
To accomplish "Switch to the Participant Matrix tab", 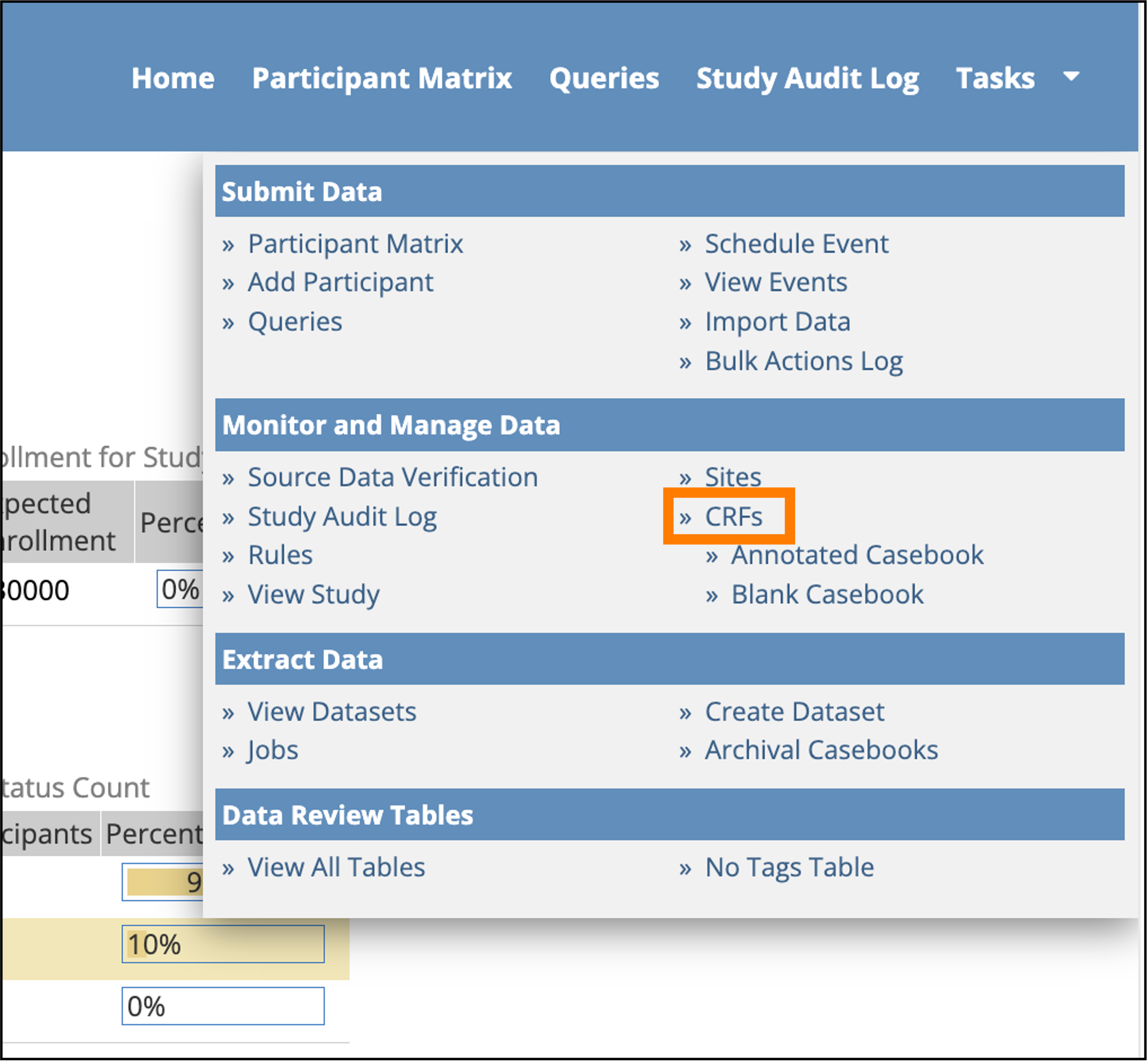I will coord(383,79).
